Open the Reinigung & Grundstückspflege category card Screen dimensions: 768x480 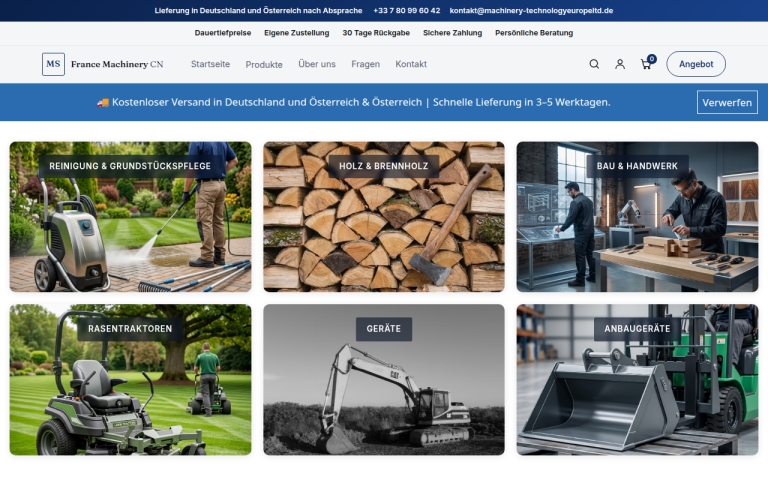[130, 217]
